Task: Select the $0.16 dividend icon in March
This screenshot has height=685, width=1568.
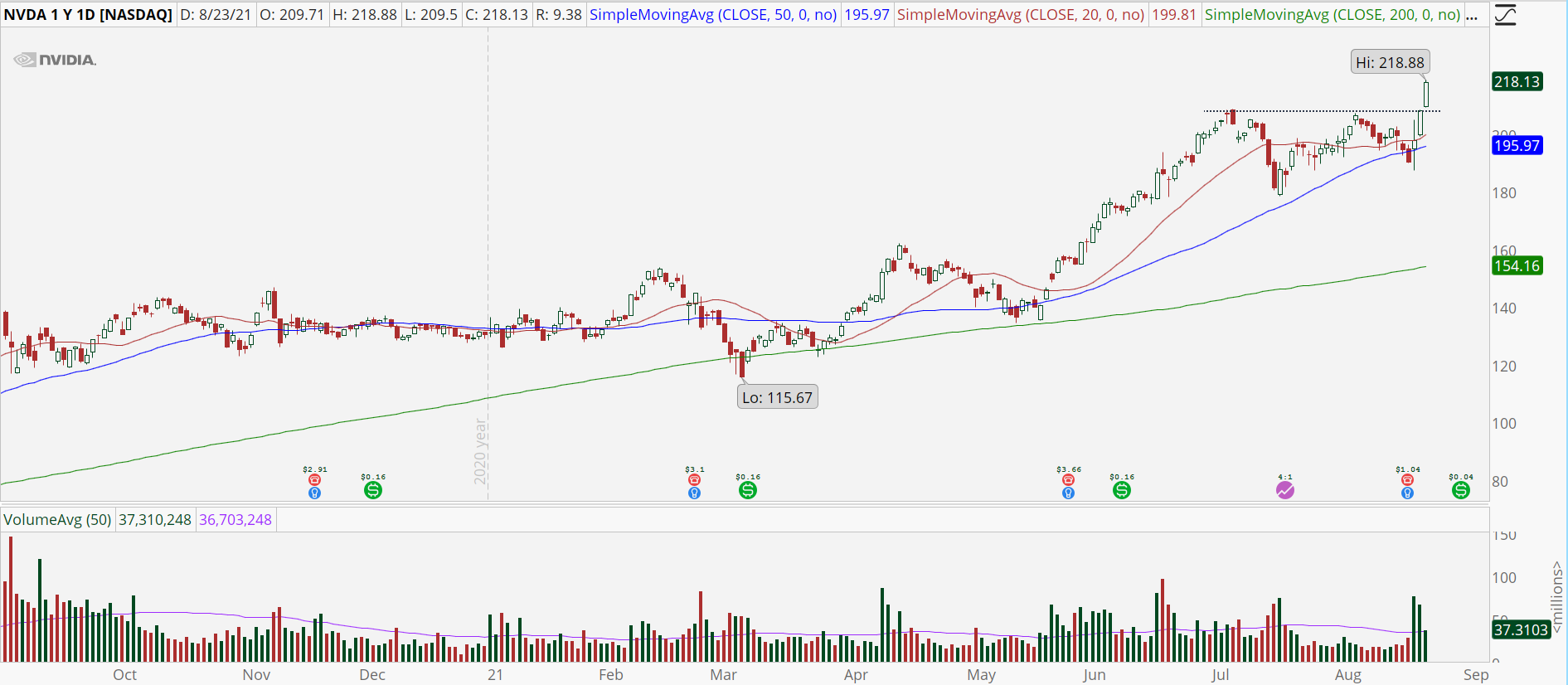Action: [x=748, y=490]
